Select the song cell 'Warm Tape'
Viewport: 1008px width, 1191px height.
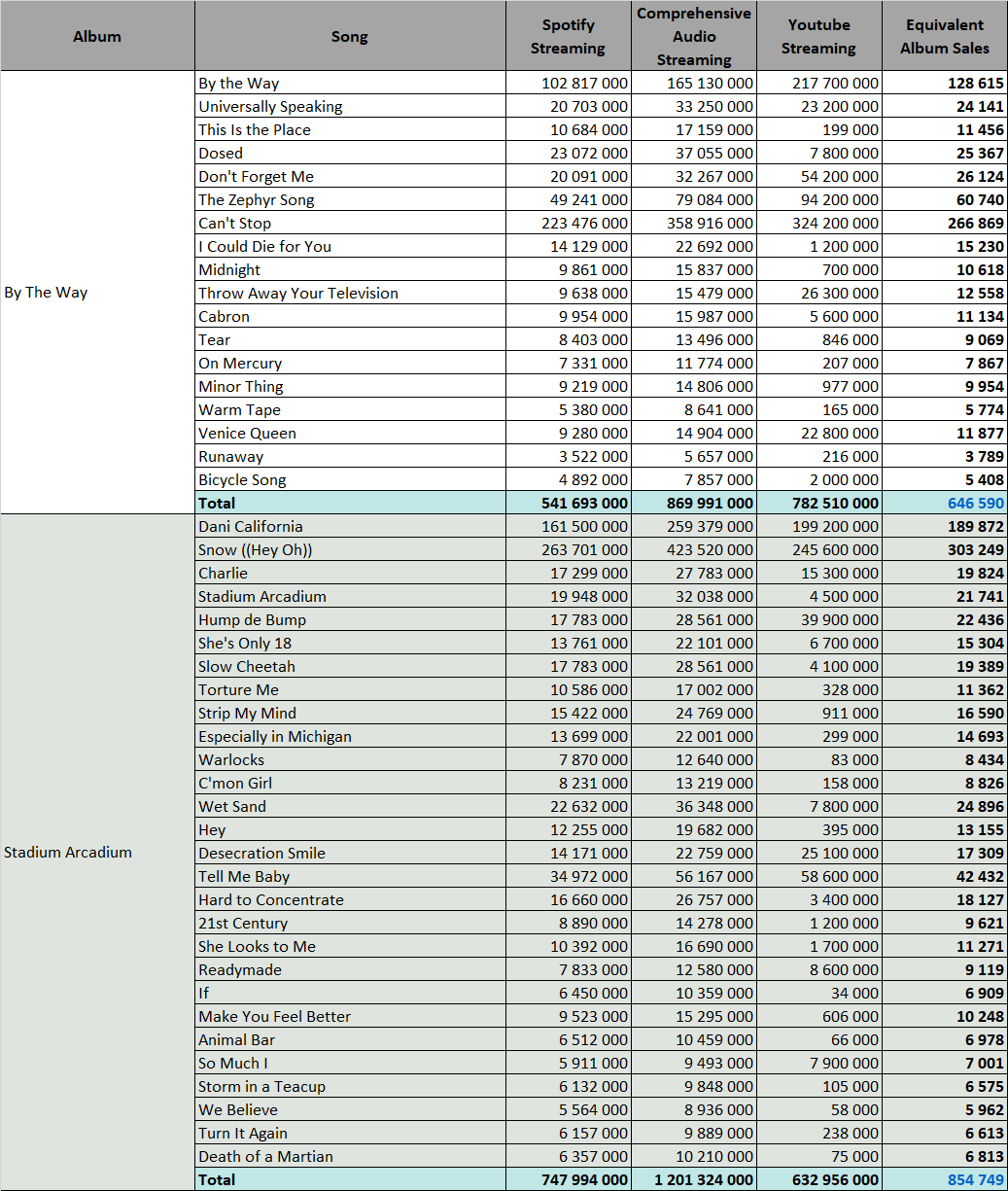click(x=350, y=409)
